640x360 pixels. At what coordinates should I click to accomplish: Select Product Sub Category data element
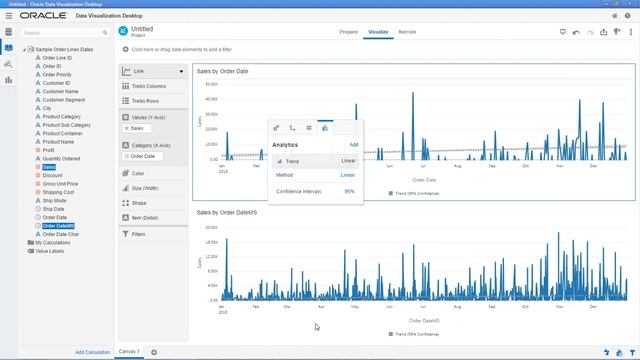(x=67, y=125)
